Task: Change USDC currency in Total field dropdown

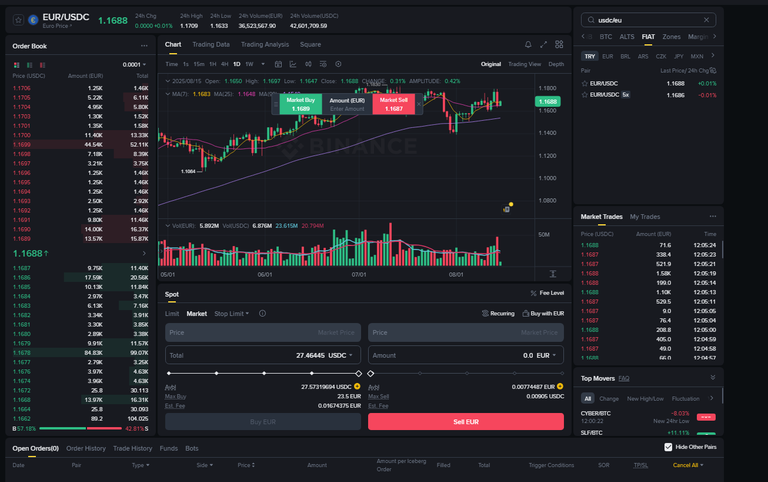Action: [x=340, y=355]
